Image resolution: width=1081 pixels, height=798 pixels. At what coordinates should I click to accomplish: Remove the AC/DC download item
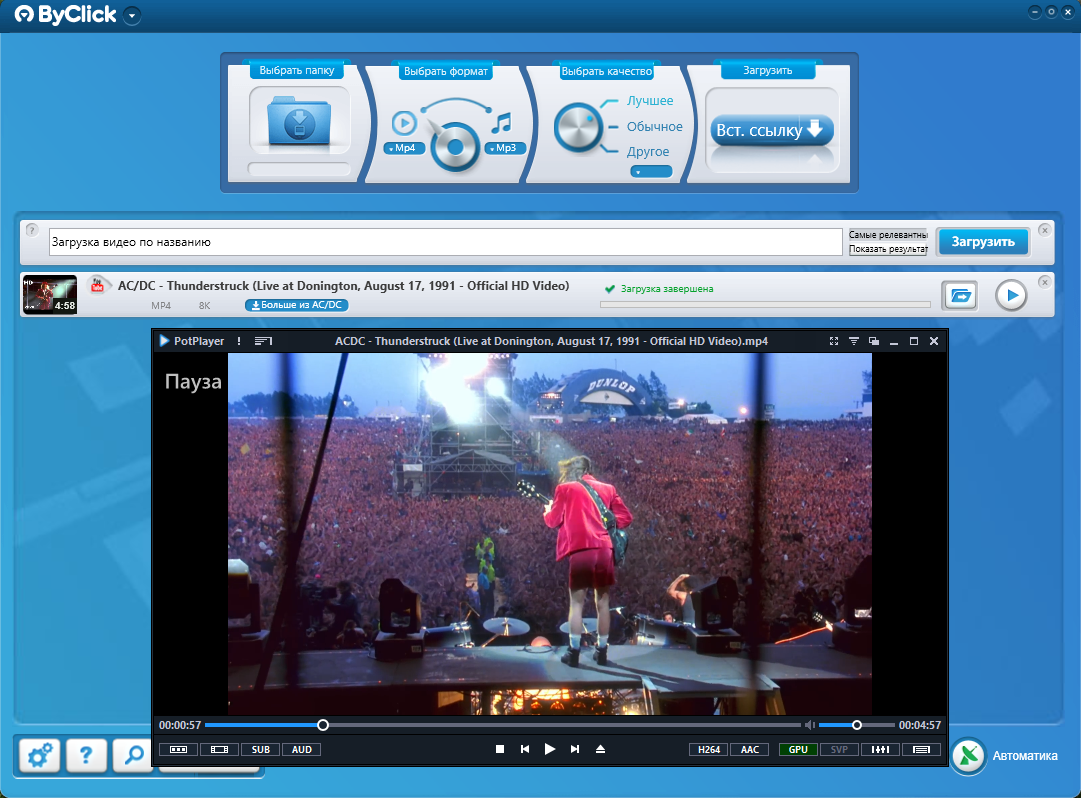(1044, 282)
